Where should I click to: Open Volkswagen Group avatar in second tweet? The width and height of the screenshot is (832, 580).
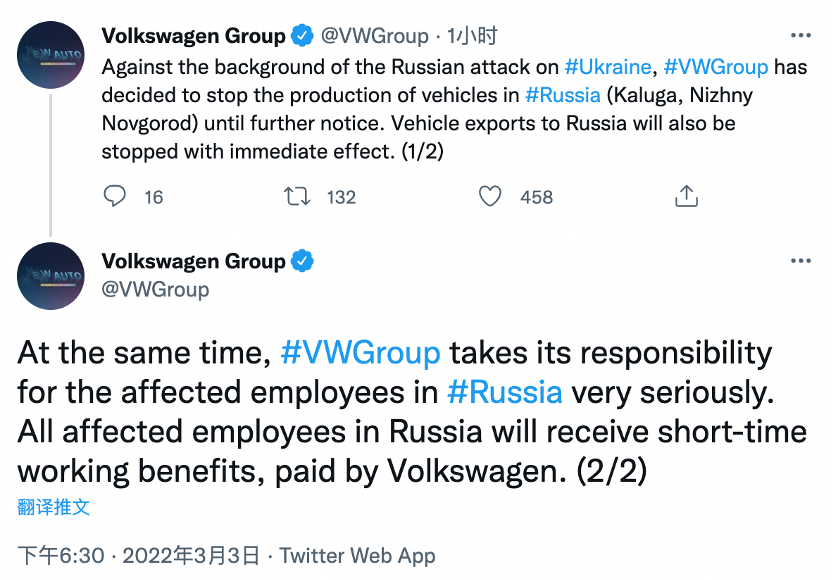51,275
